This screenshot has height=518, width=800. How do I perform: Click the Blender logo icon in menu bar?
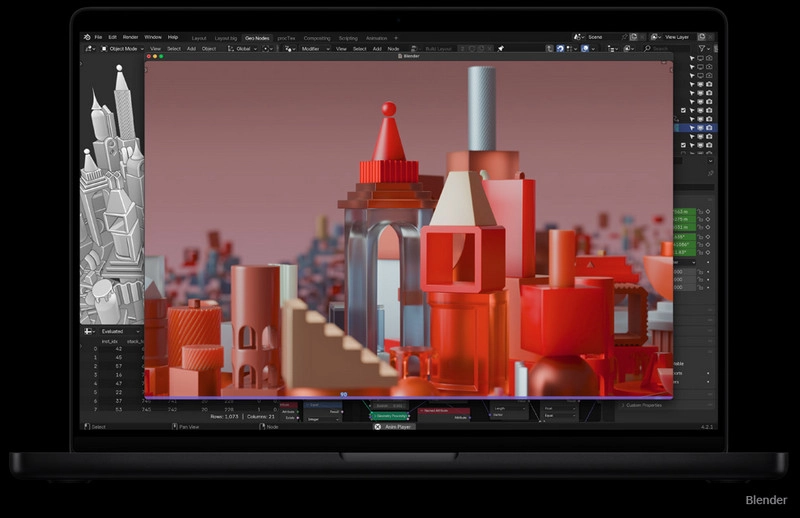[87, 37]
